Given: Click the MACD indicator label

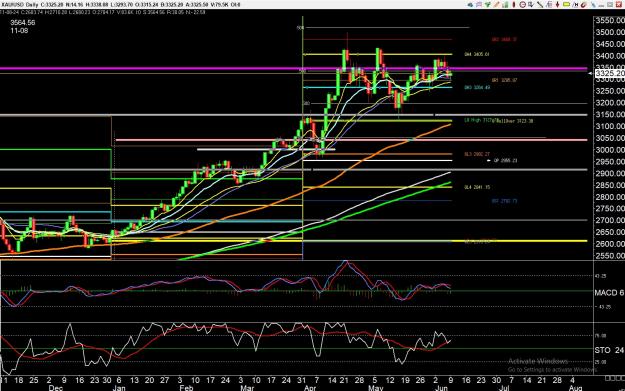Looking at the screenshot, I should point(609,293).
